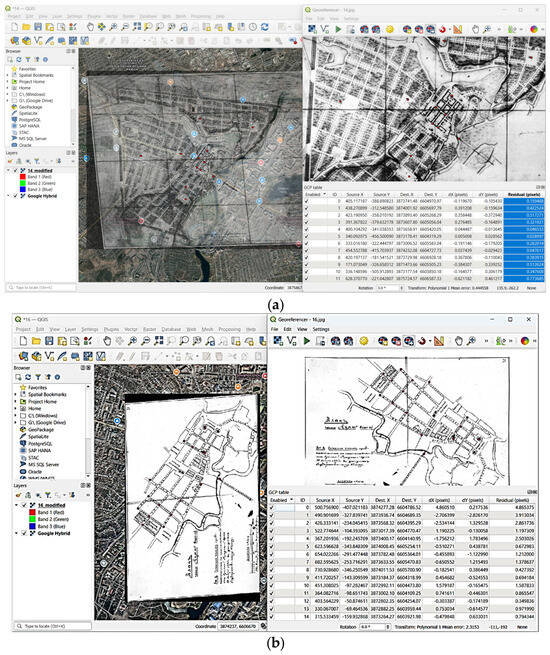Image resolution: width=550 pixels, height=655 pixels.
Task: Toggle 14_modified layer visibility in lower Layers panel
Action: point(24,505)
